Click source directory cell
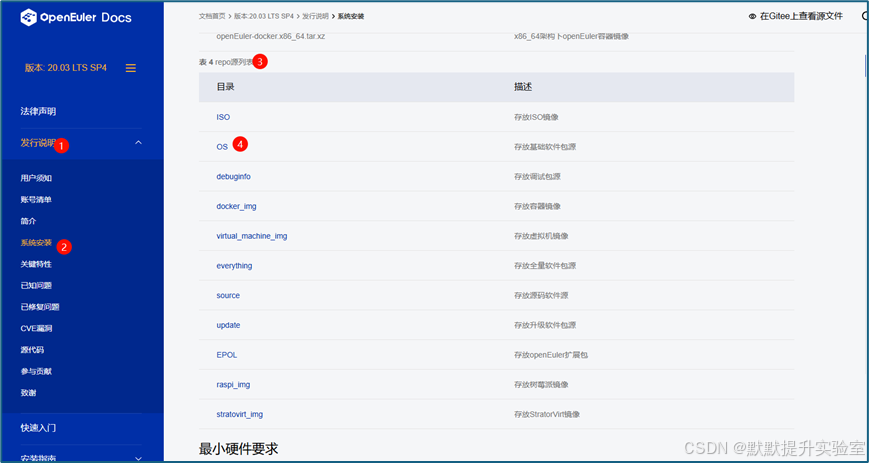The height and width of the screenshot is (463, 869). click(x=228, y=296)
